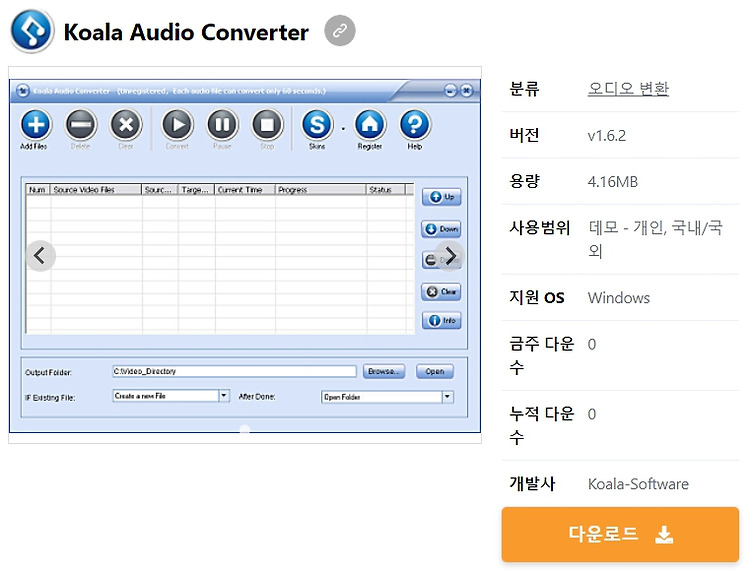Viewport: 750px width, 573px height.
Task: Click the Windows supported OS value
Action: 618,298
